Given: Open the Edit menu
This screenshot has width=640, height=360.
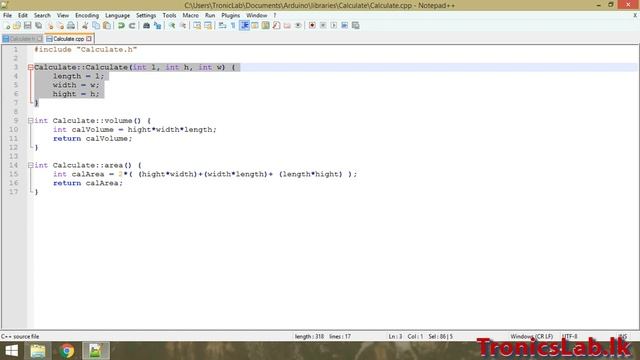Looking at the screenshot, I should 23,16.
